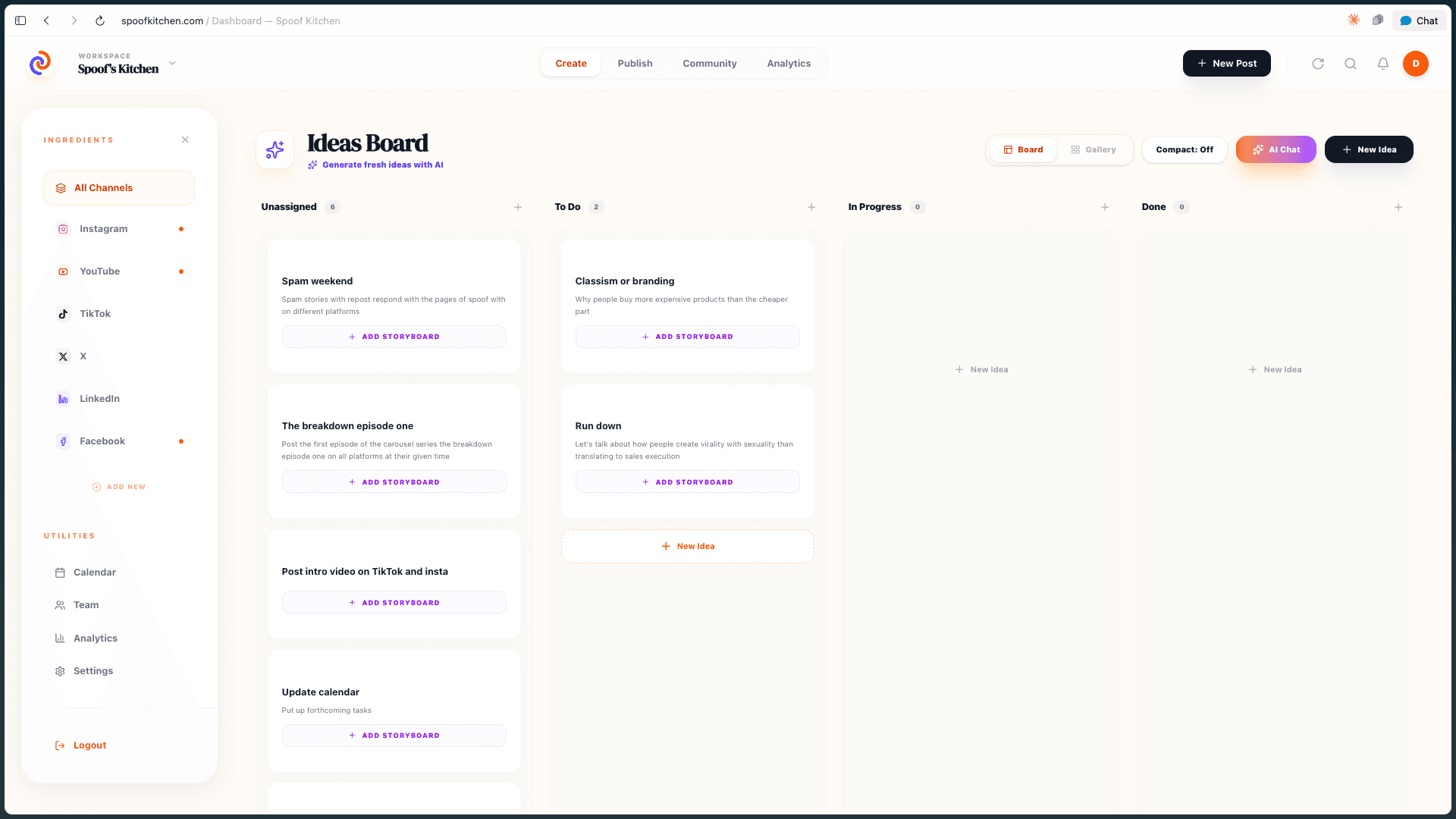Switch to Gallery view

tap(1094, 149)
